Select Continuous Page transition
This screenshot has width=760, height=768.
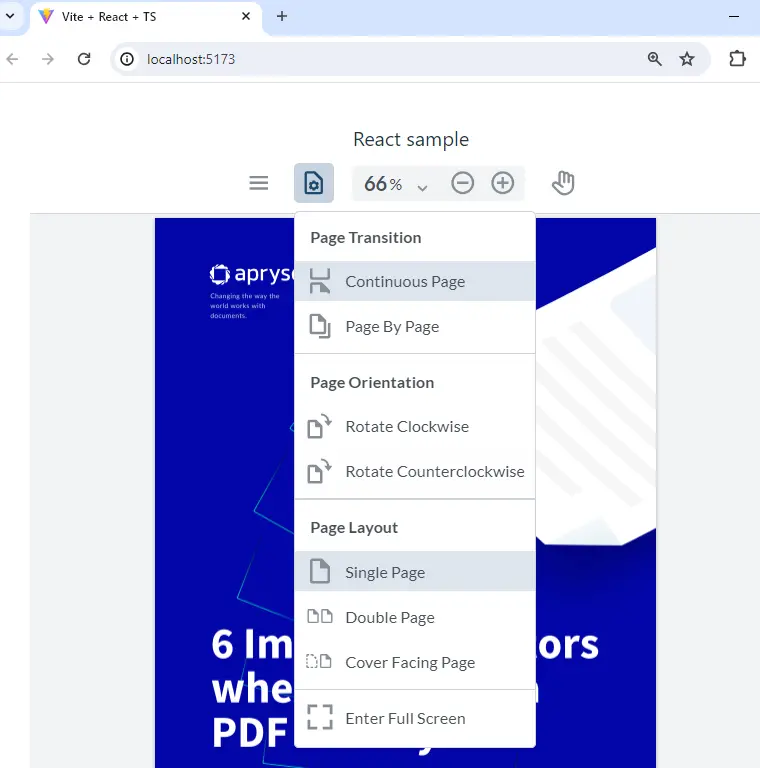pyautogui.click(x=415, y=281)
